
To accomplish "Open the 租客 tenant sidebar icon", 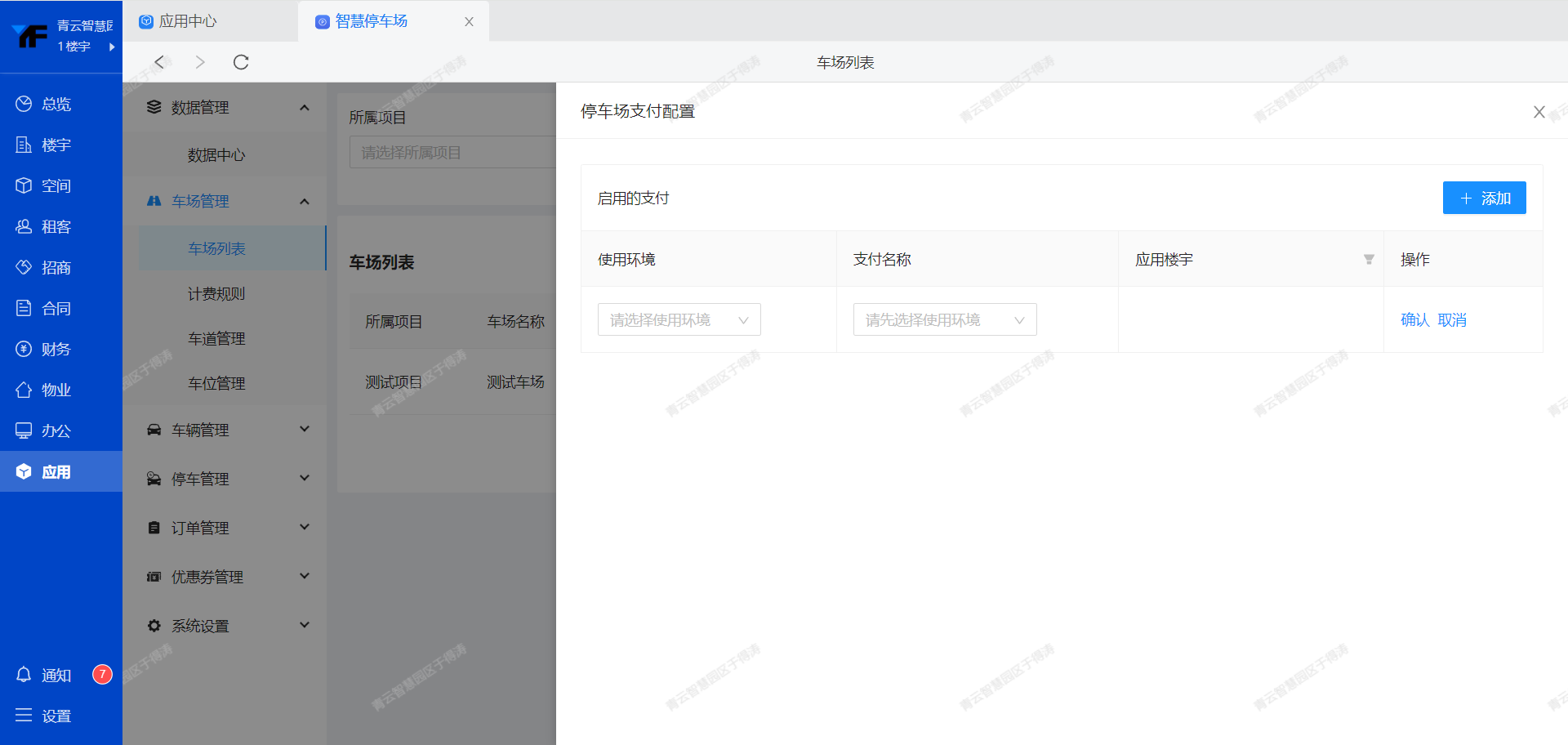I will point(24,226).
